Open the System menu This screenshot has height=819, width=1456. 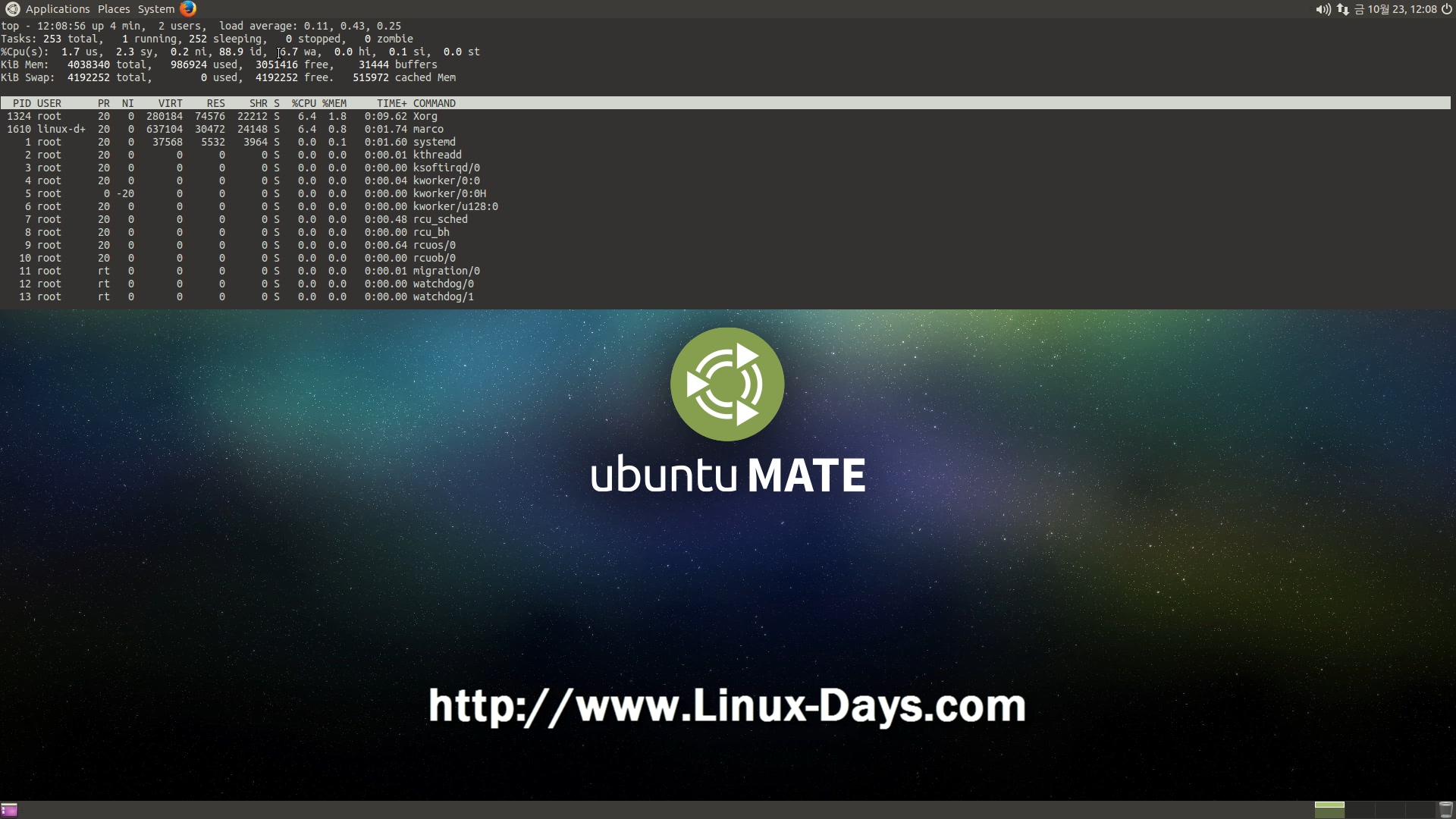click(156, 9)
